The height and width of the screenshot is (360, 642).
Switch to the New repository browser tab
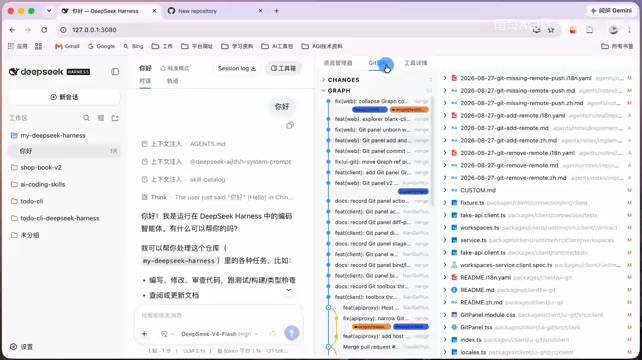pos(215,11)
